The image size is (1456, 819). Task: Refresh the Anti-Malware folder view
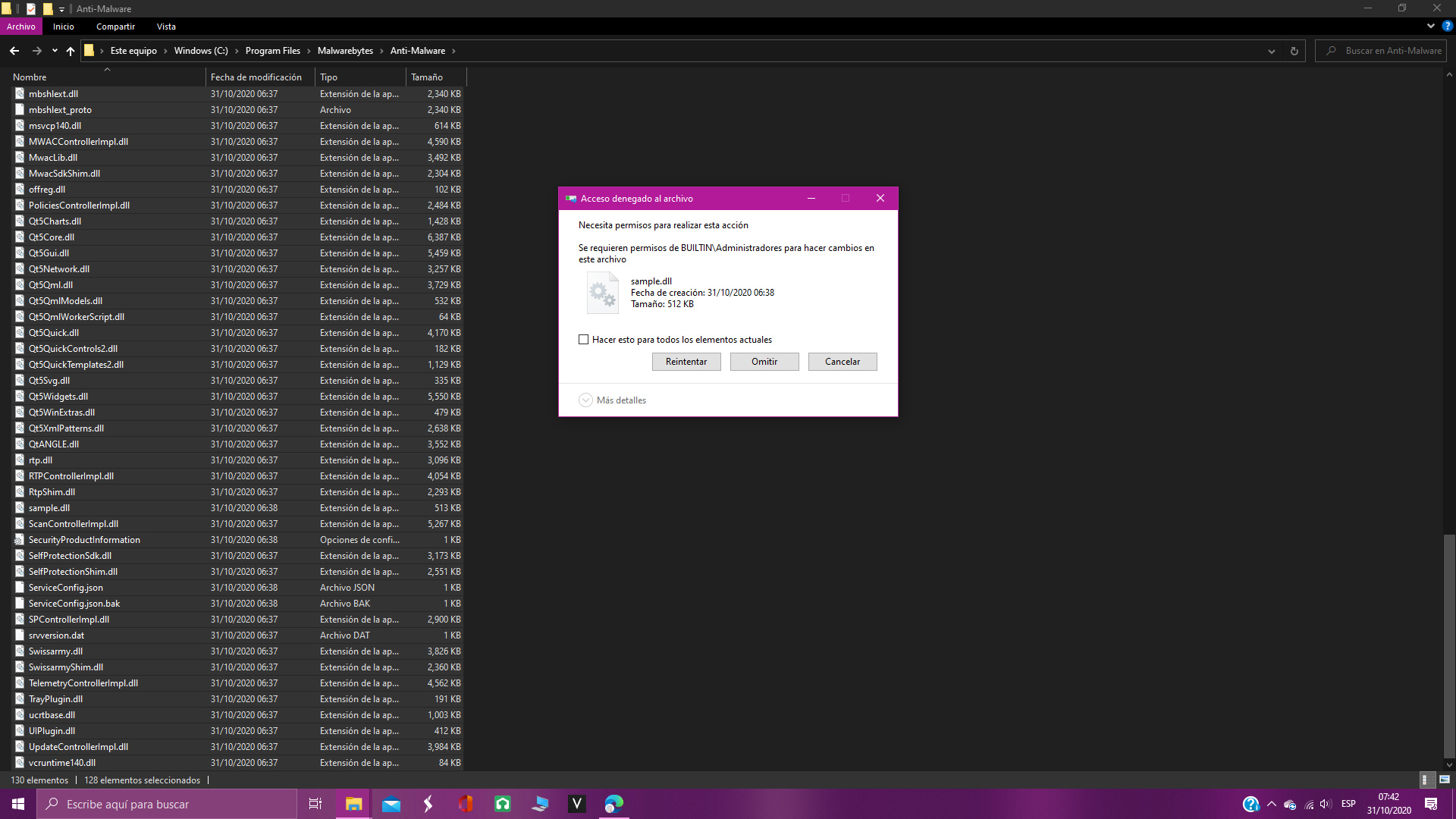point(1294,51)
